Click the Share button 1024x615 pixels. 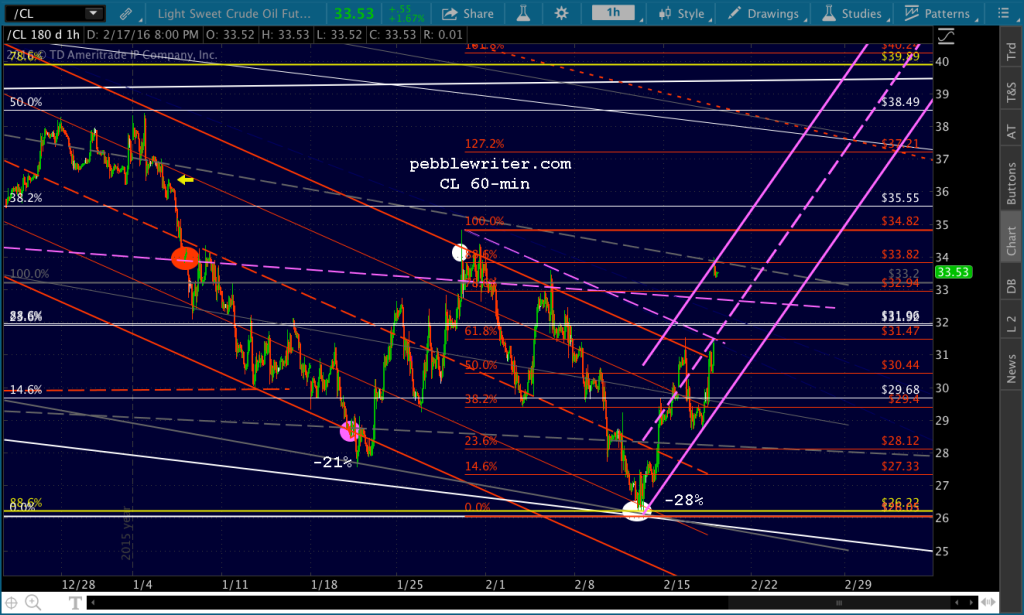[468, 13]
